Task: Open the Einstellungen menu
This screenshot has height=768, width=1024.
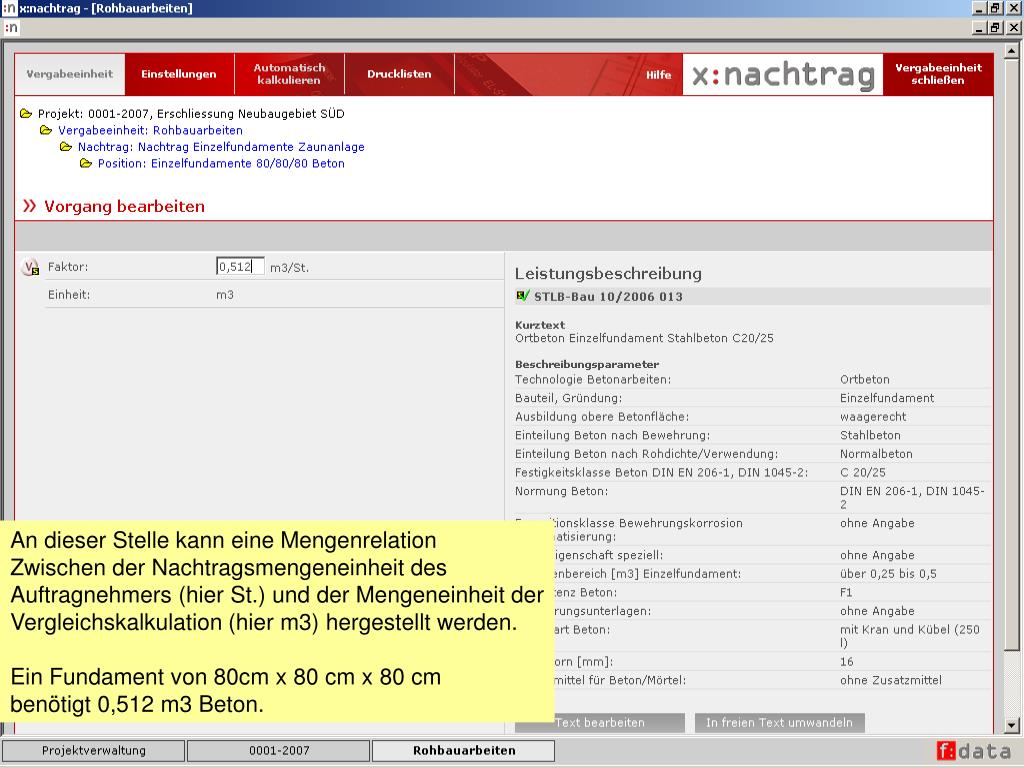Action: 179,74
